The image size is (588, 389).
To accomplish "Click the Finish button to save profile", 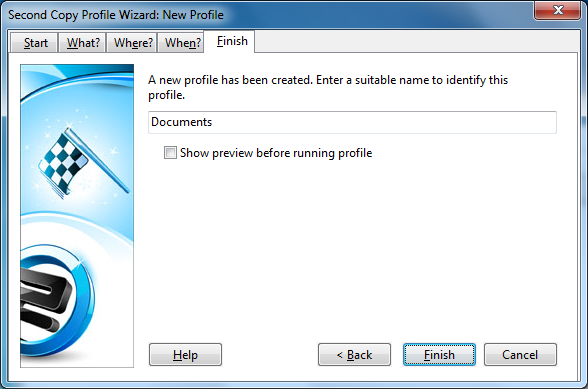I will (439, 354).
